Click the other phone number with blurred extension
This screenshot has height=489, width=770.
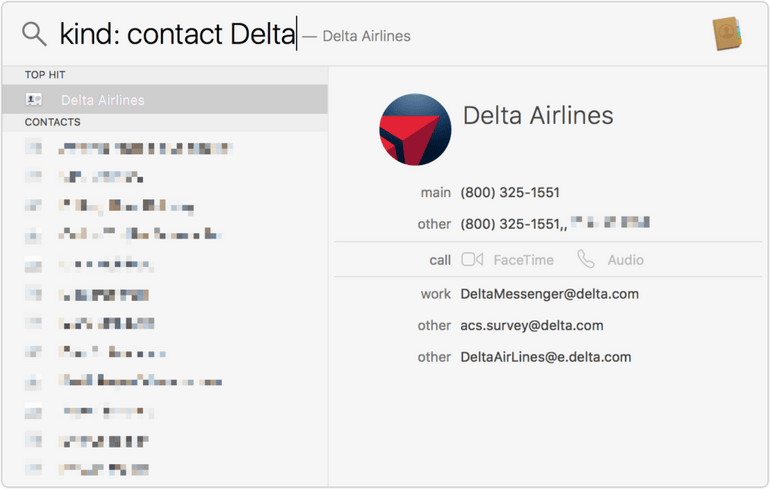554,224
